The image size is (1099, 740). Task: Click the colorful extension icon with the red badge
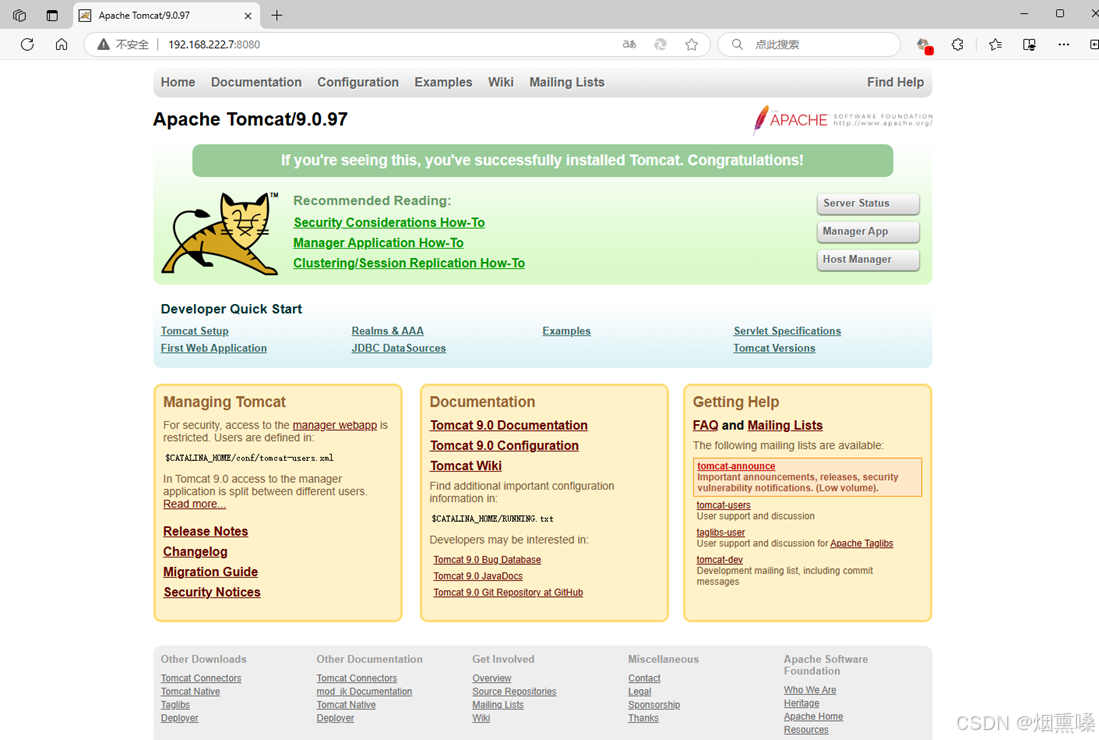tap(924, 45)
